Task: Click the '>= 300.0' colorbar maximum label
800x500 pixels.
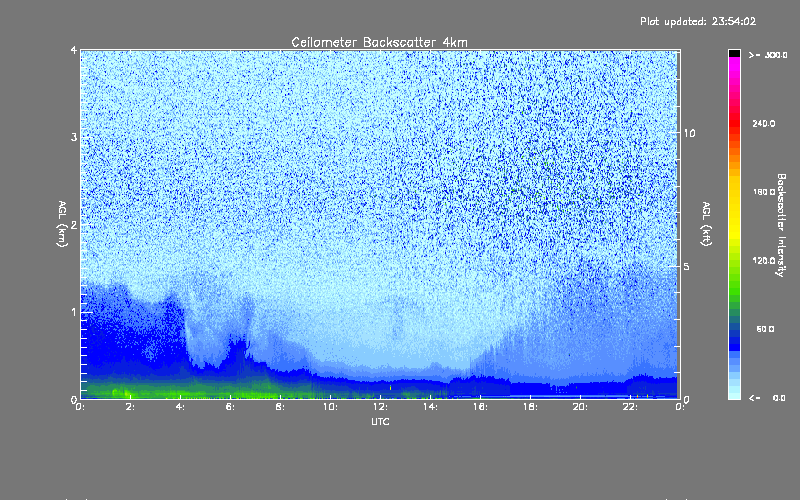Action: point(768,55)
